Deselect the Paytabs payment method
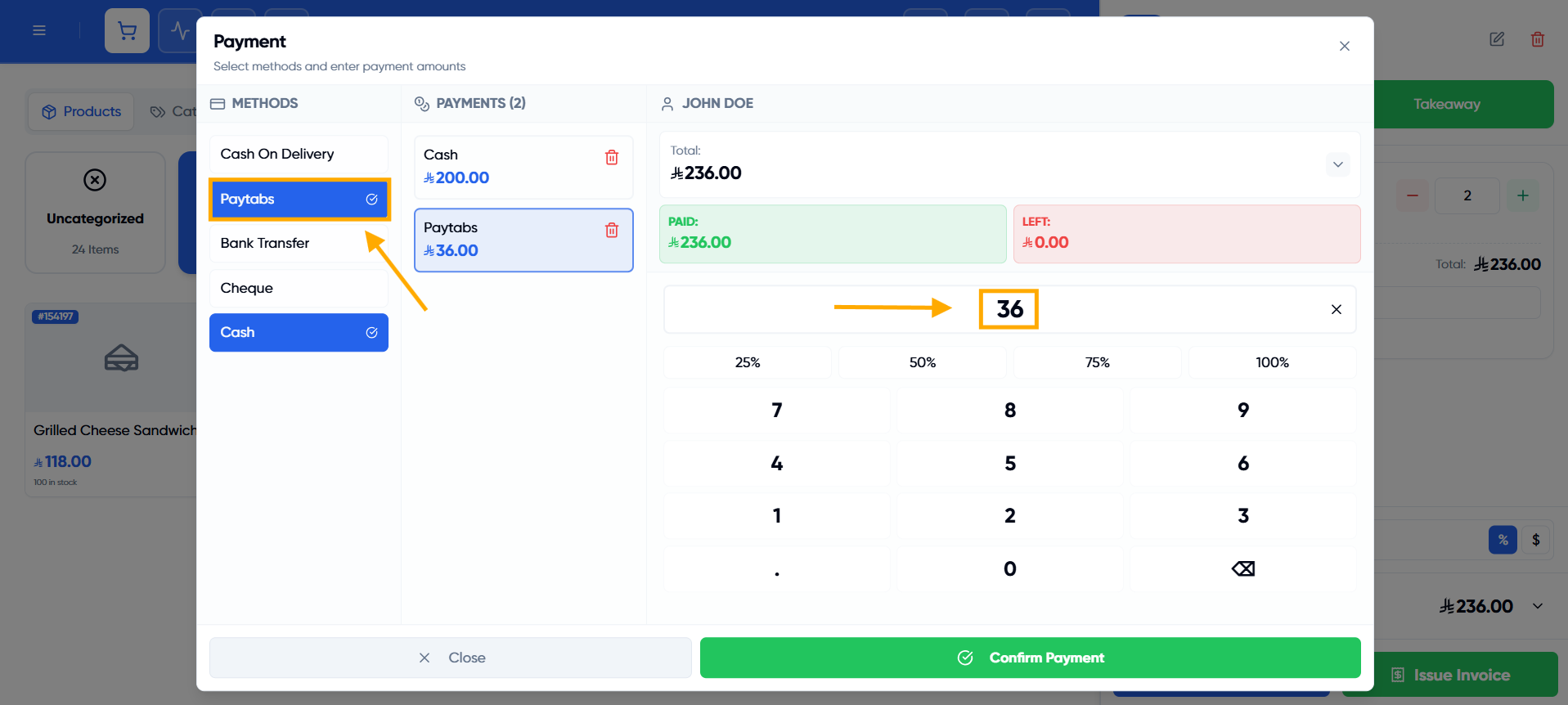This screenshot has width=1568, height=705. pyautogui.click(x=299, y=200)
